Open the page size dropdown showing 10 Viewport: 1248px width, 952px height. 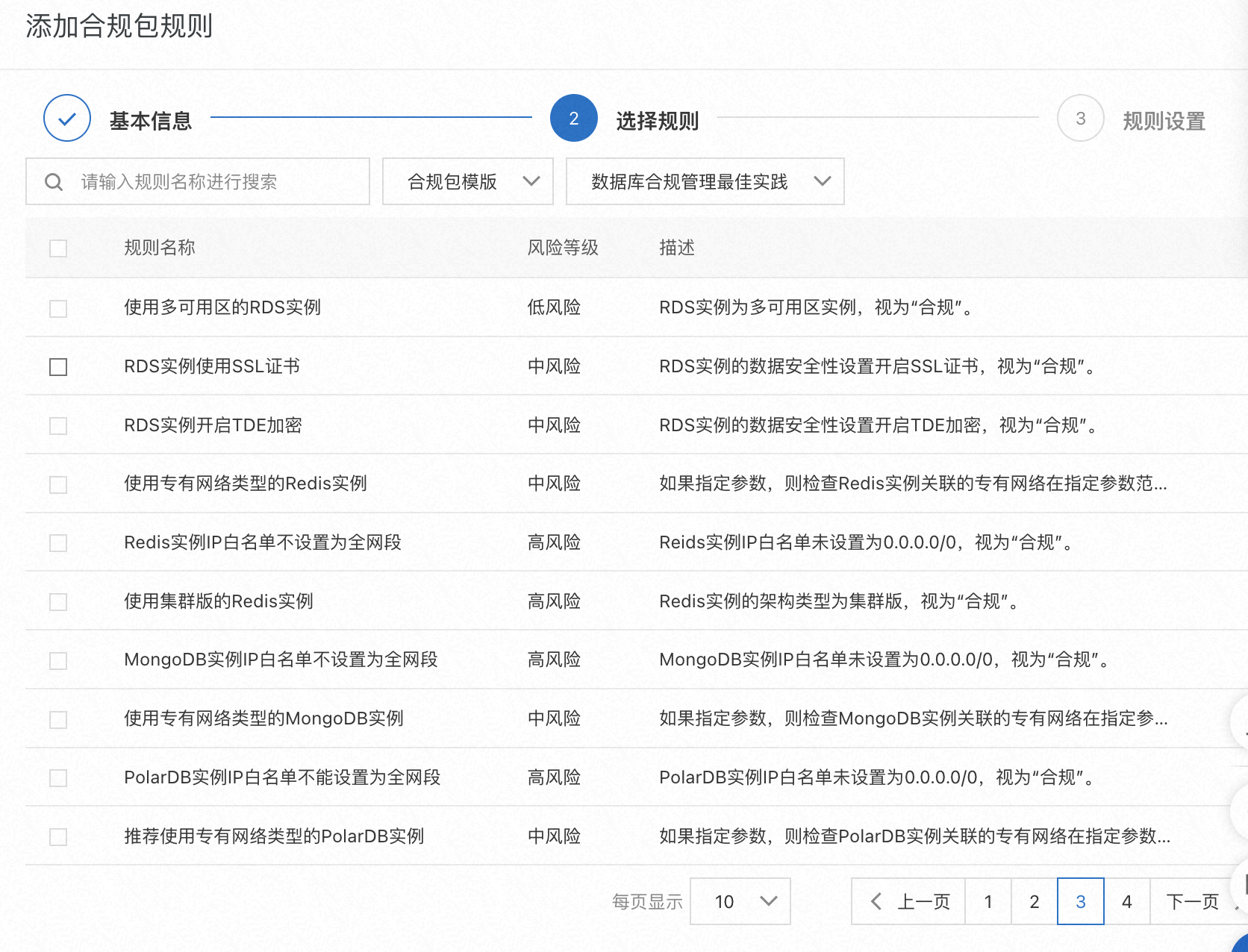click(x=740, y=901)
